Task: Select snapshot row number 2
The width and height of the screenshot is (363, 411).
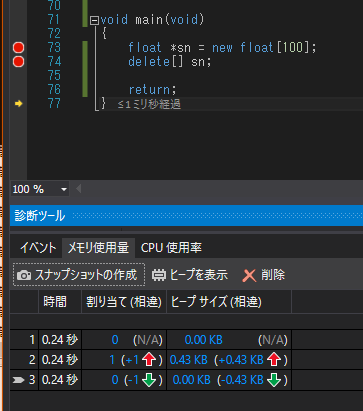Action: (32, 360)
